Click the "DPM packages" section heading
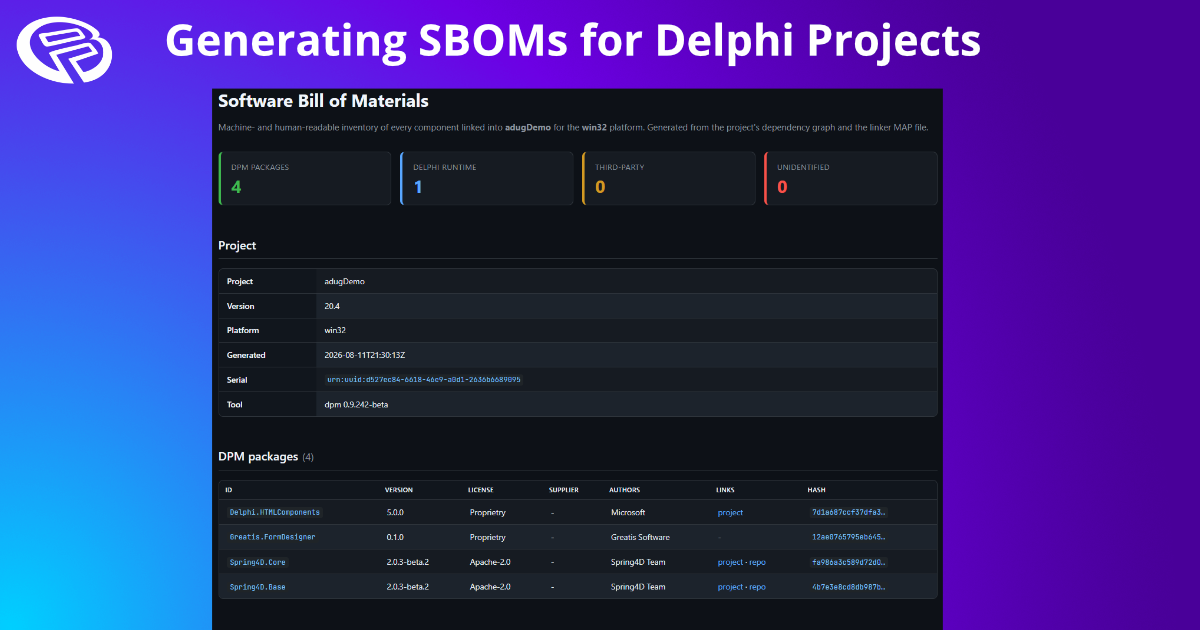Viewport: 1200px width, 630px height. click(x=258, y=457)
